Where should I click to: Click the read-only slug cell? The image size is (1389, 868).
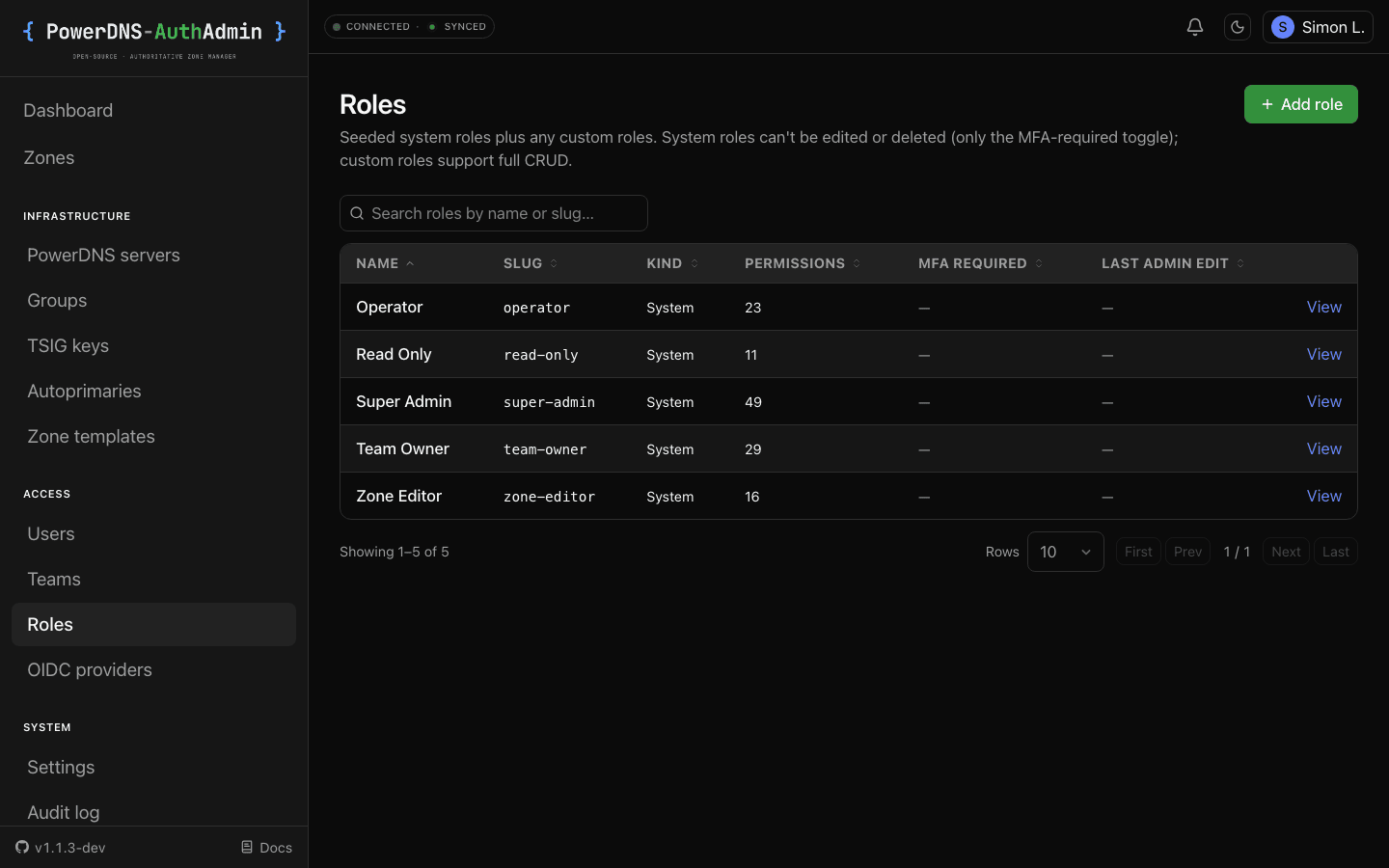click(x=541, y=355)
